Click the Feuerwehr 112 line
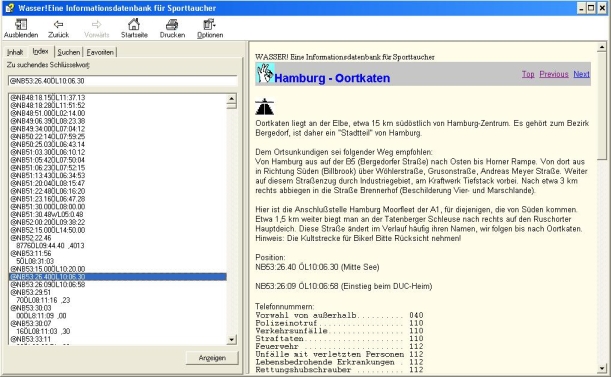 point(339,347)
